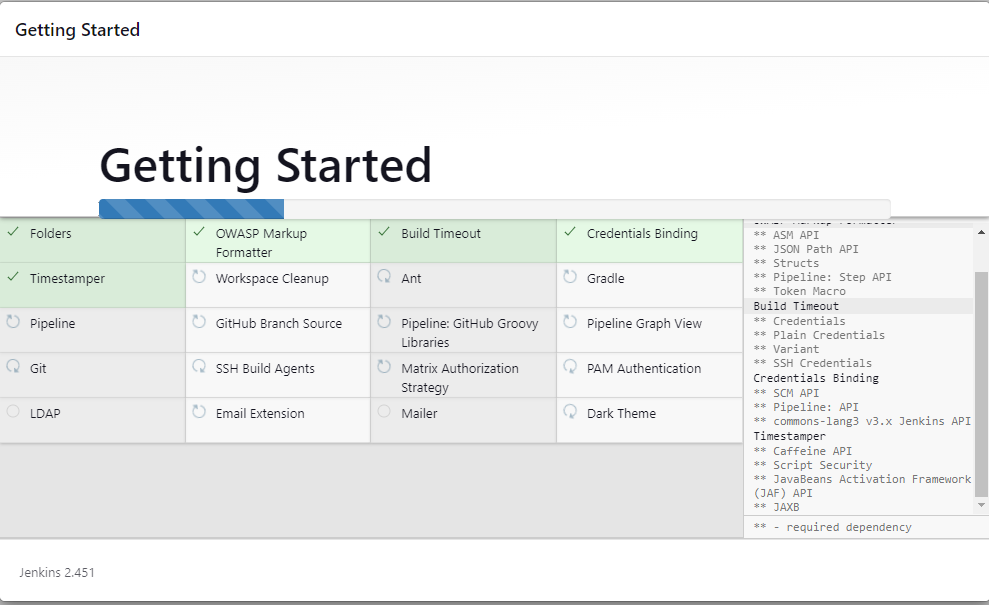Image resolution: width=989 pixels, height=605 pixels.
Task: Click the Matrix Authorization Strategy plugin name
Action: tap(460, 377)
